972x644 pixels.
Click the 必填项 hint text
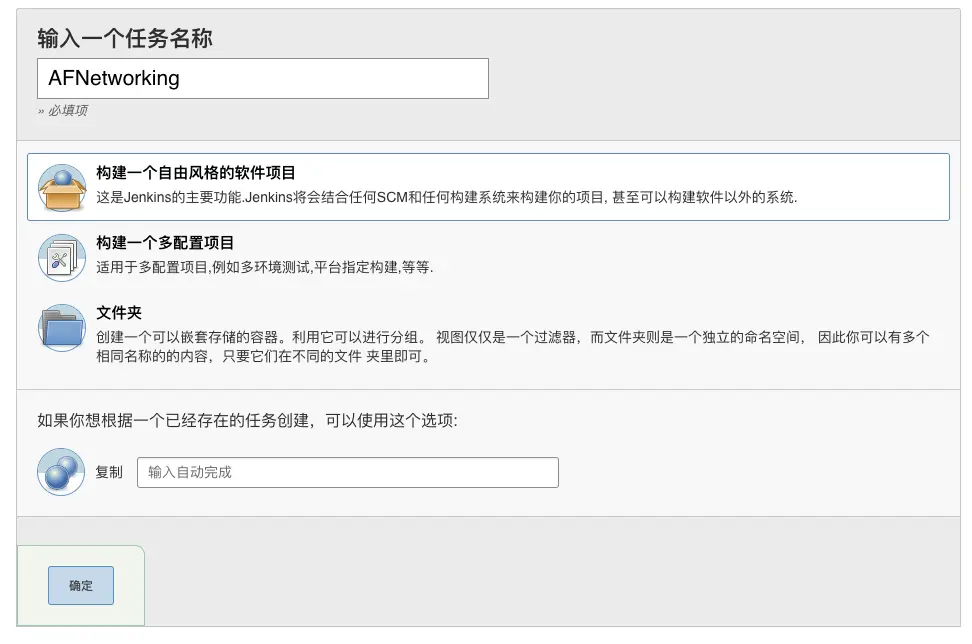click(63, 110)
